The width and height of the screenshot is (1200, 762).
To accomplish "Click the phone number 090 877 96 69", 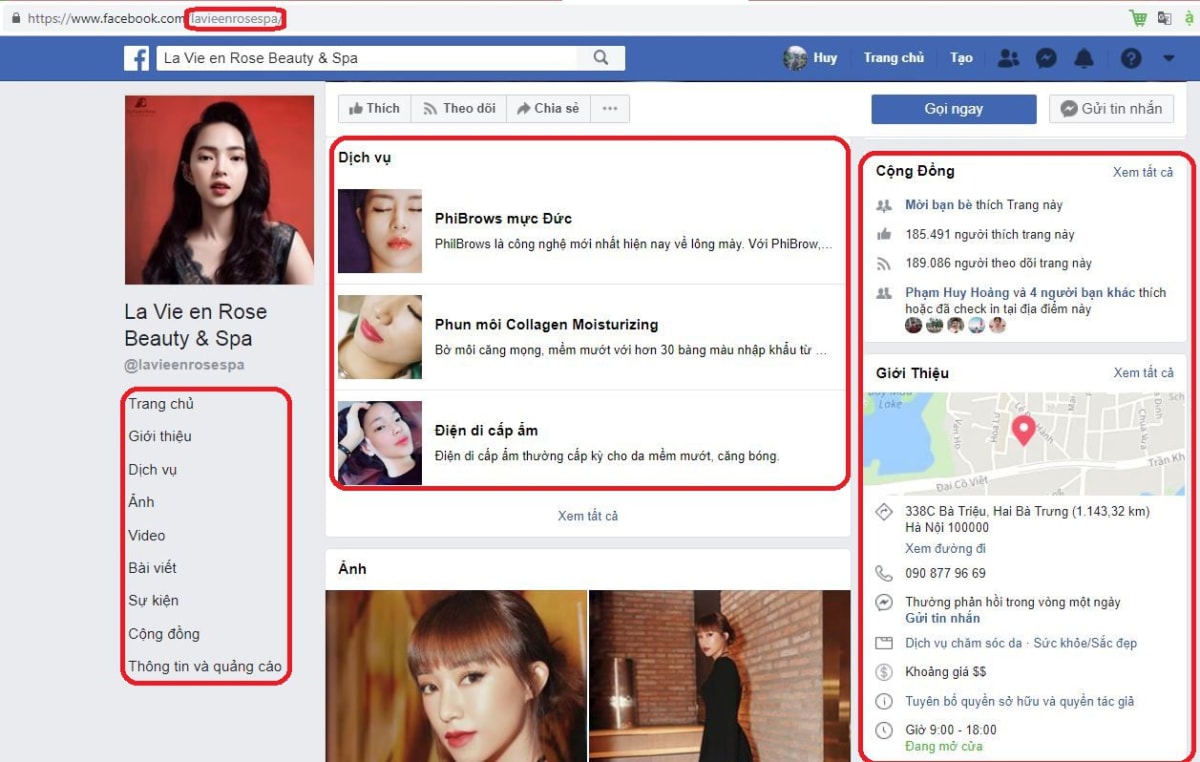I will coord(945,574).
